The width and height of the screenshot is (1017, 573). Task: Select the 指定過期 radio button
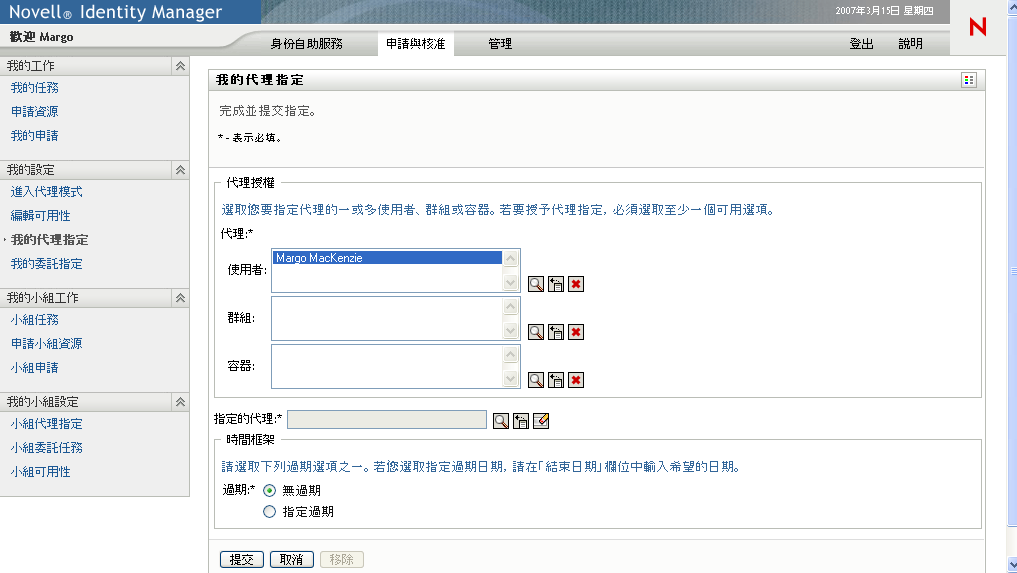[269, 511]
